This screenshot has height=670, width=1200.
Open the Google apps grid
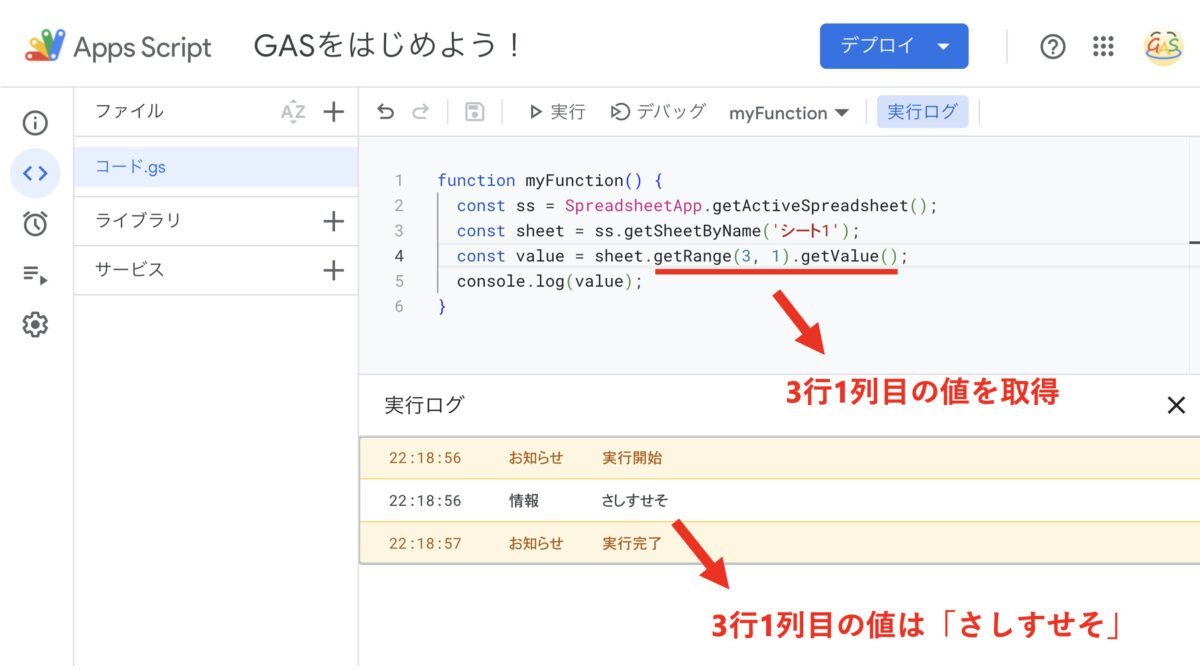(1102, 45)
